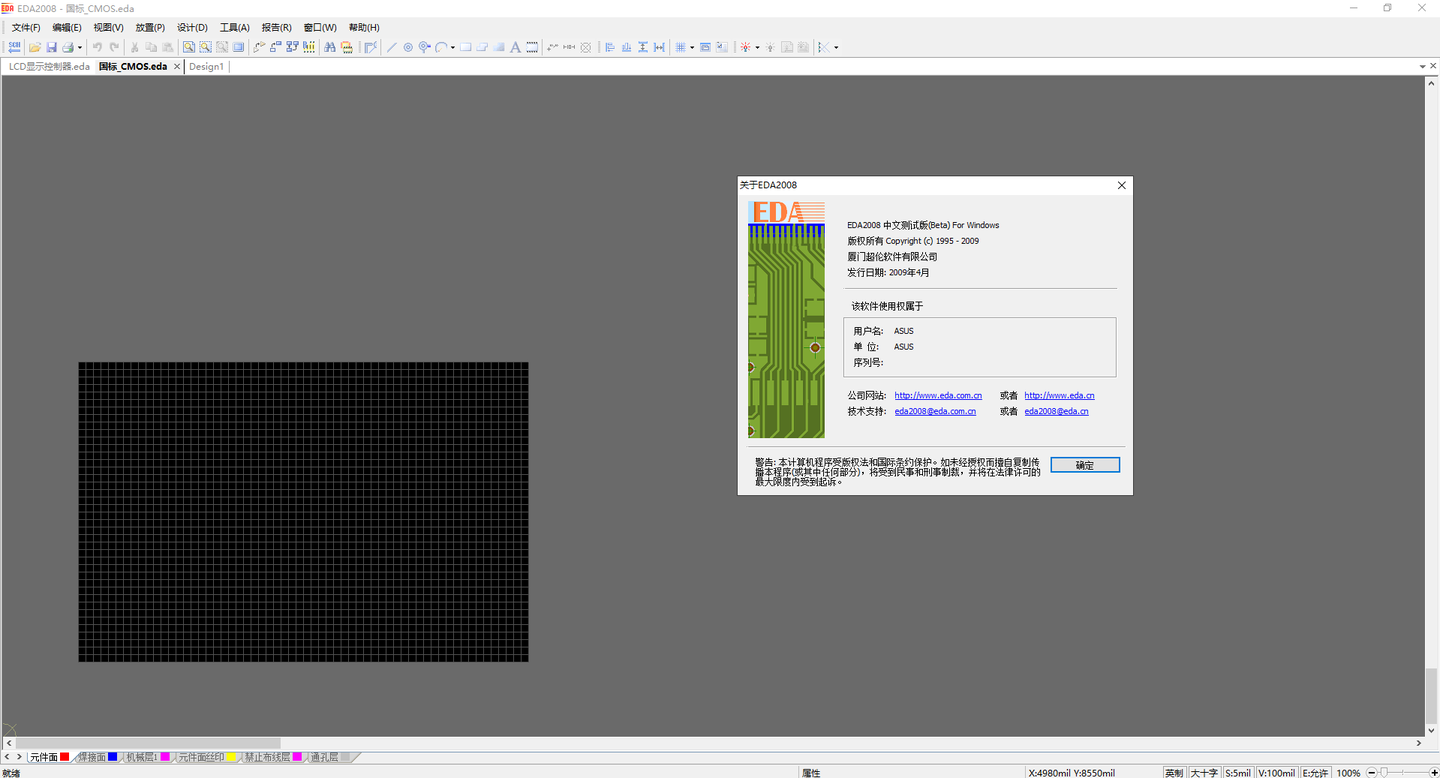Viewport: 1440px width, 778px height.
Task: Open the 帮助(H) menu
Action: click(x=364, y=27)
